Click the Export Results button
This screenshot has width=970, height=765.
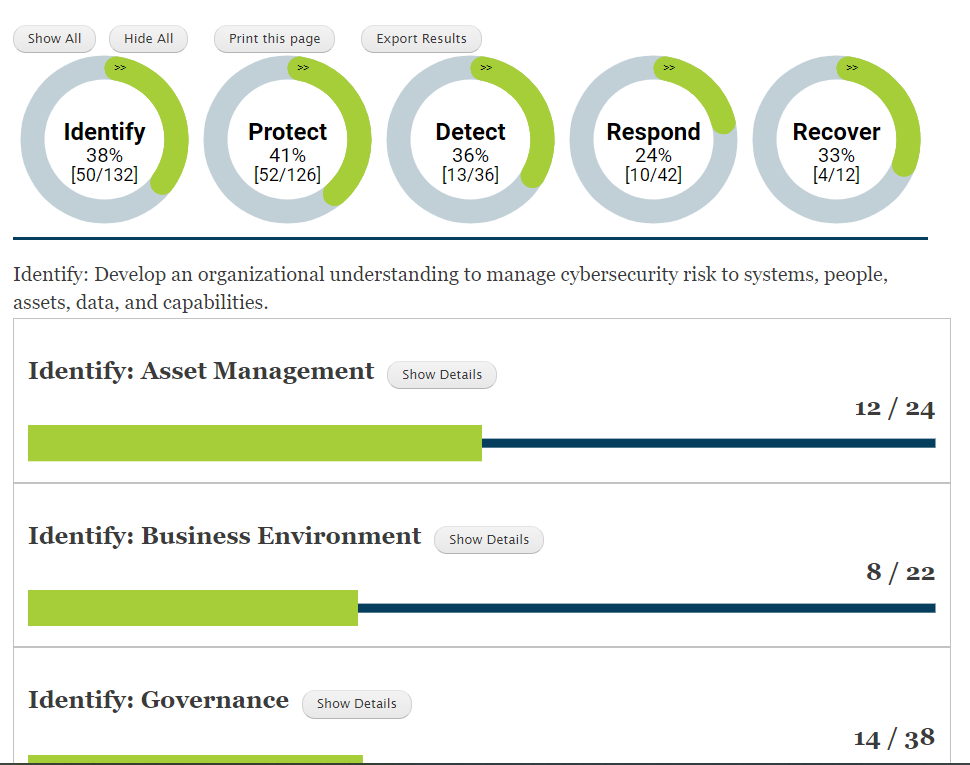(x=421, y=39)
